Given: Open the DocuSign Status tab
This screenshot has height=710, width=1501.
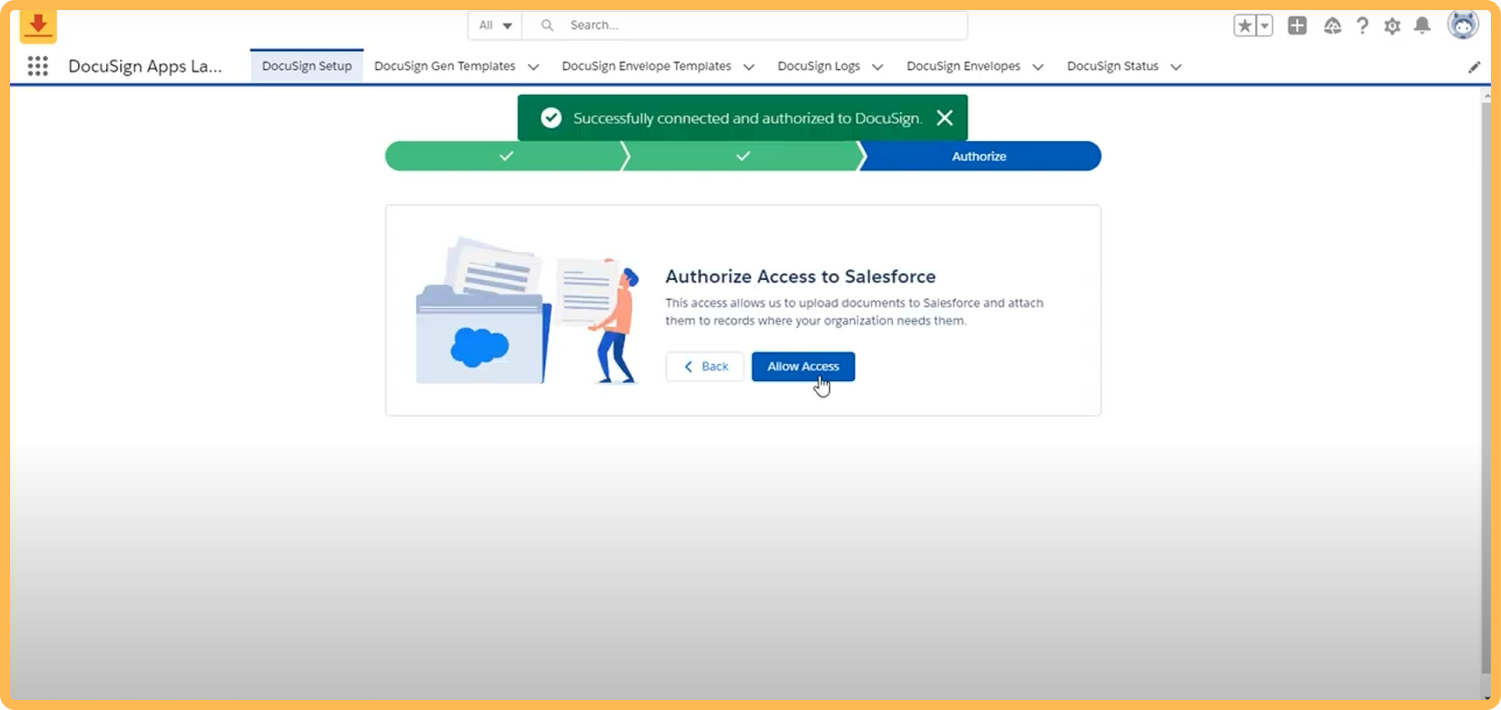Looking at the screenshot, I should [1112, 66].
